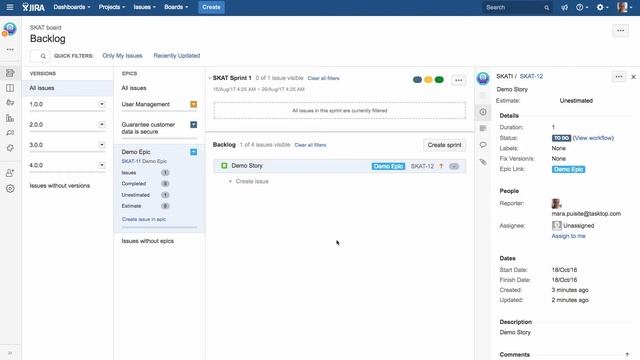This screenshot has width=640, height=360.
Task: Open the sidebar ellipsis menu
Action: tap(10, 49)
